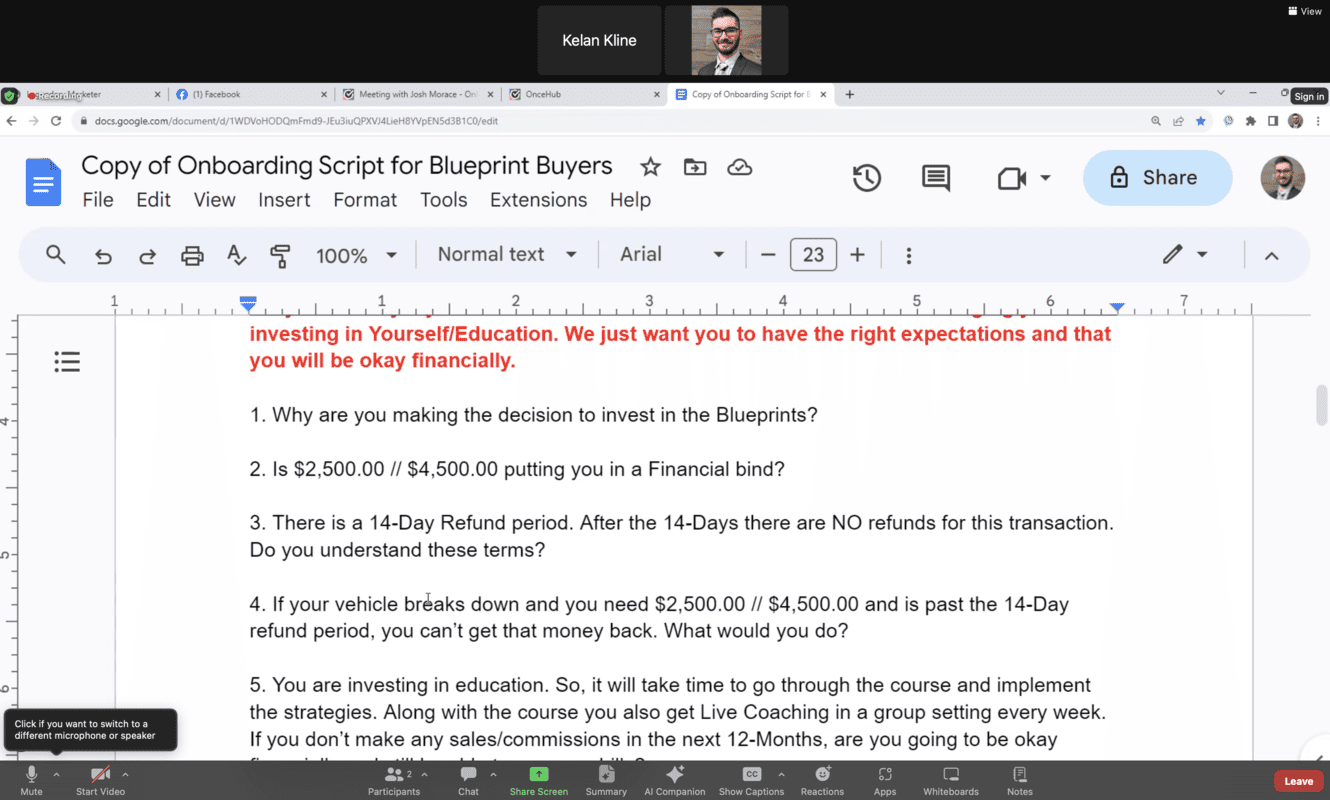Star the Onboarding Script document
The height and width of the screenshot is (800, 1330).
(651, 167)
